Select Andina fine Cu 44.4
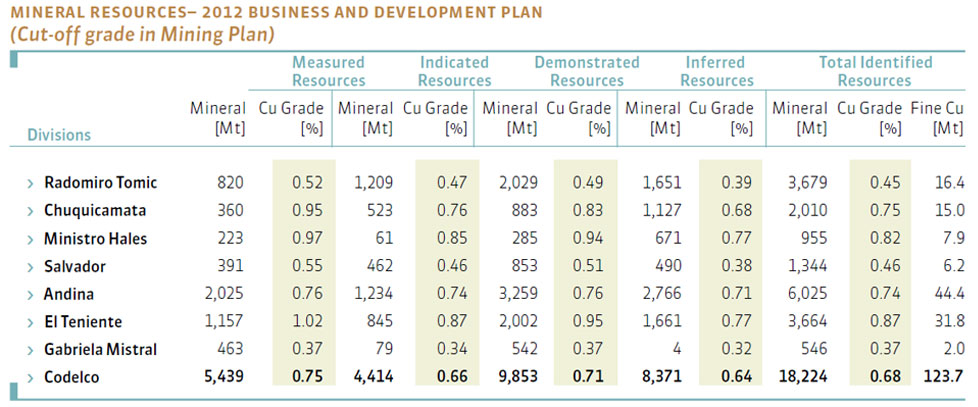Image resolution: width=978 pixels, height=407 pixels. coord(949,294)
